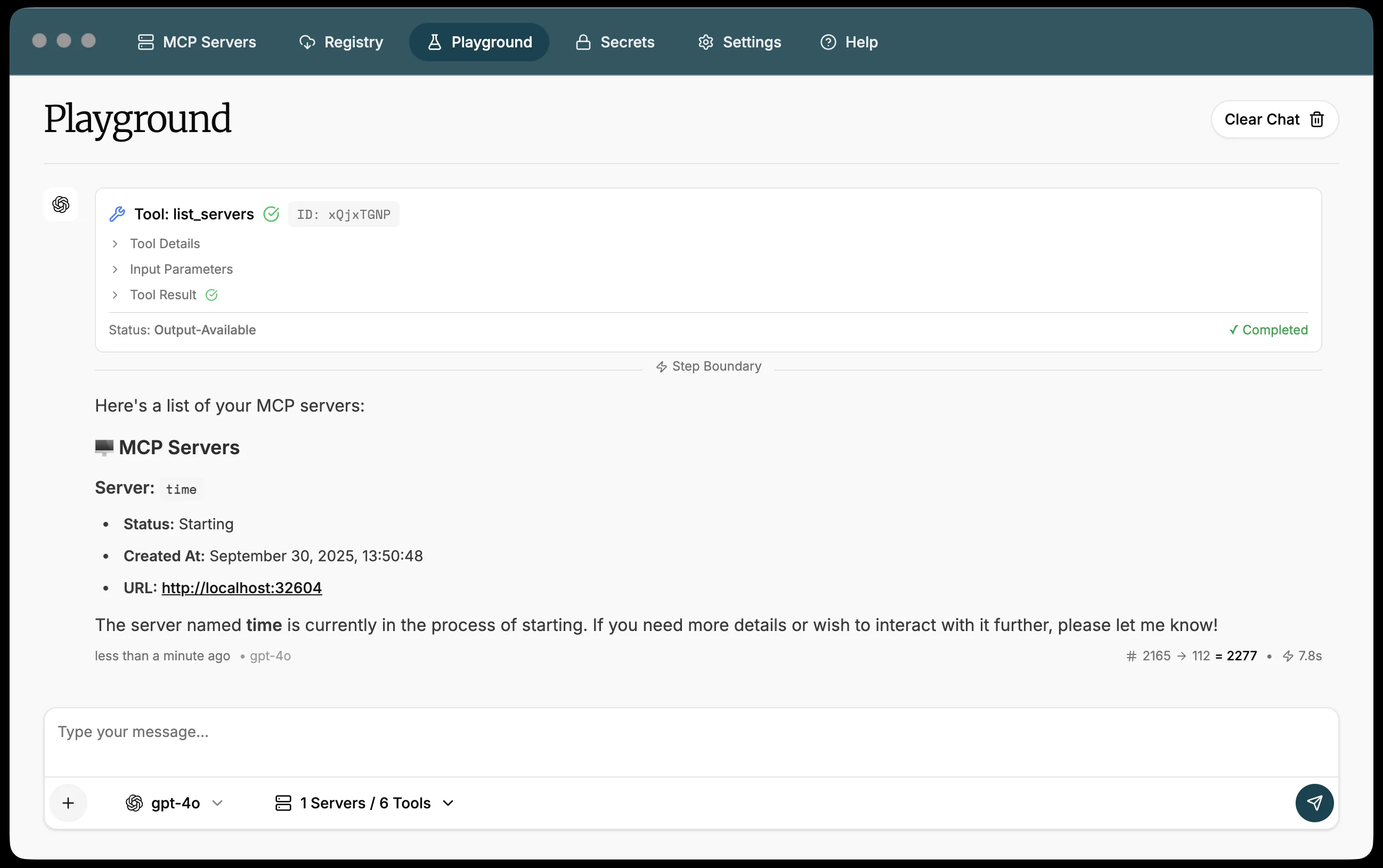The width and height of the screenshot is (1383, 868).
Task: Expand the Input Parameters section
Action: point(181,269)
